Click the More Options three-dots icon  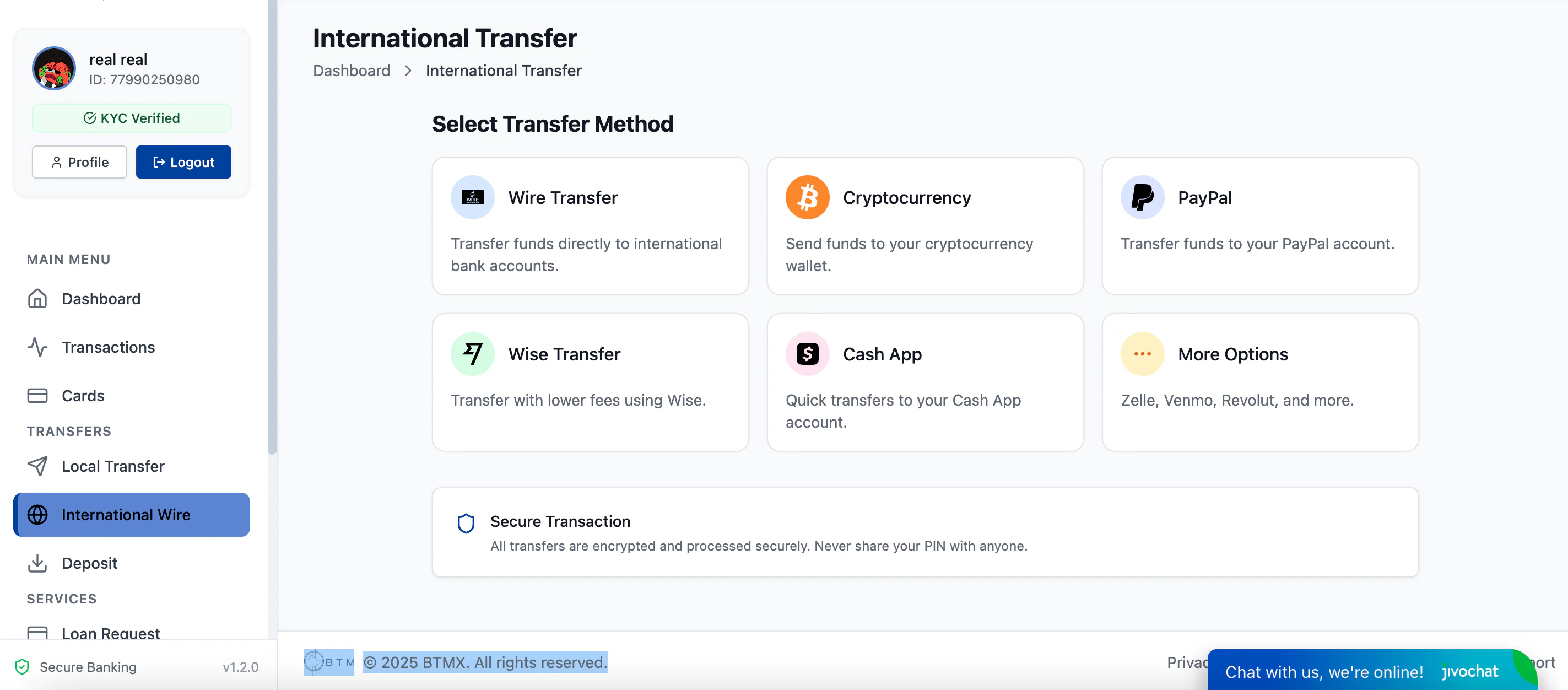pos(1142,354)
